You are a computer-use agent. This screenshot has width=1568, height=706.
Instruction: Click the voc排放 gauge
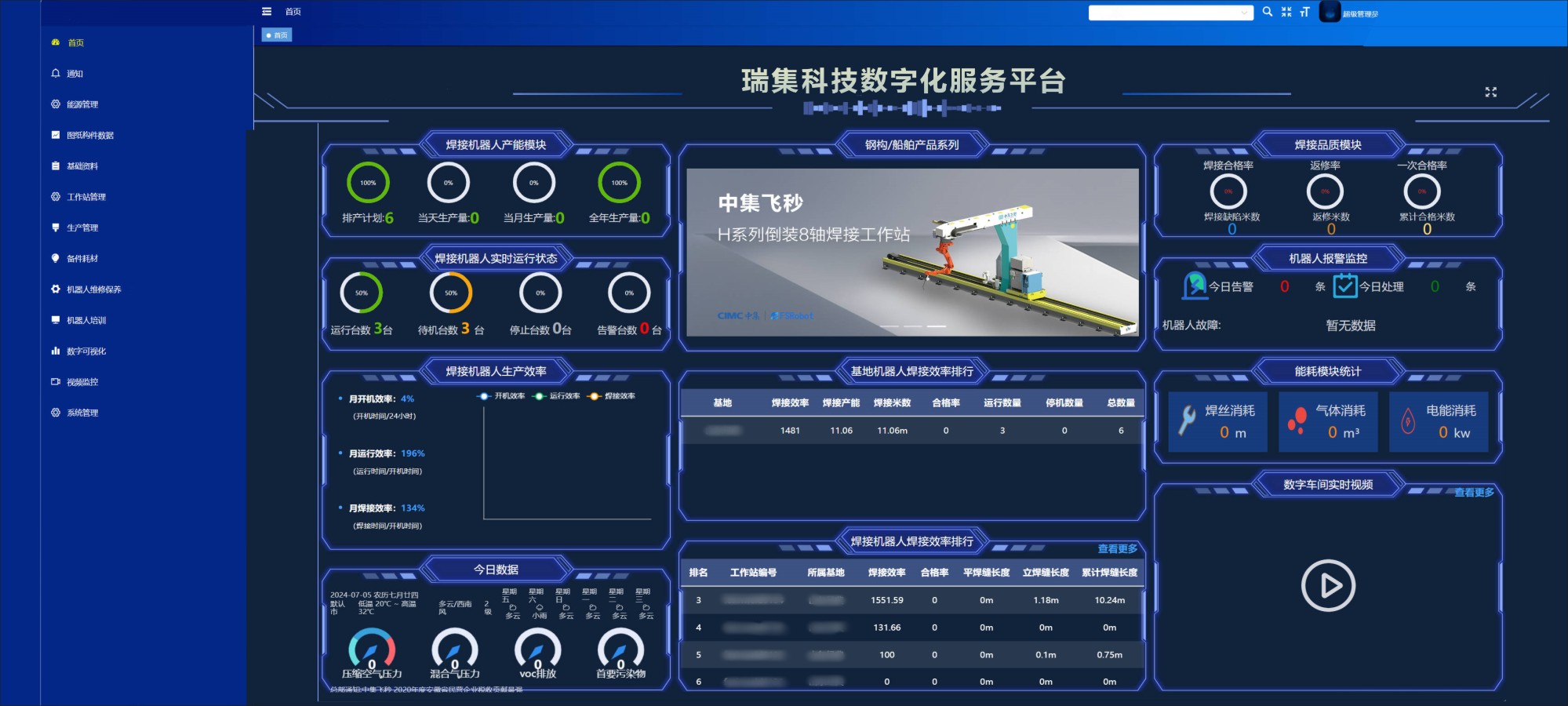pyautogui.click(x=538, y=648)
